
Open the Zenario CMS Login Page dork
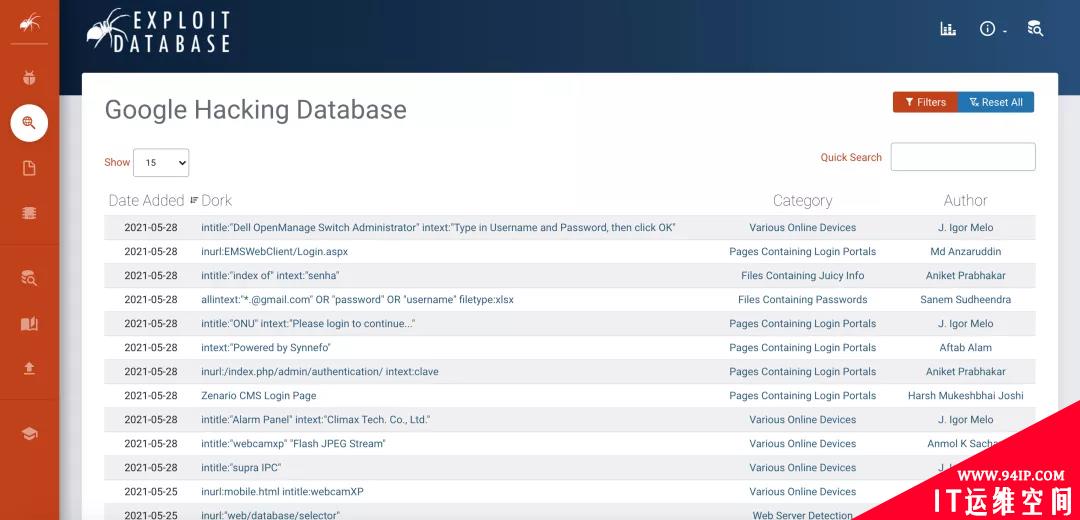[x=259, y=396]
